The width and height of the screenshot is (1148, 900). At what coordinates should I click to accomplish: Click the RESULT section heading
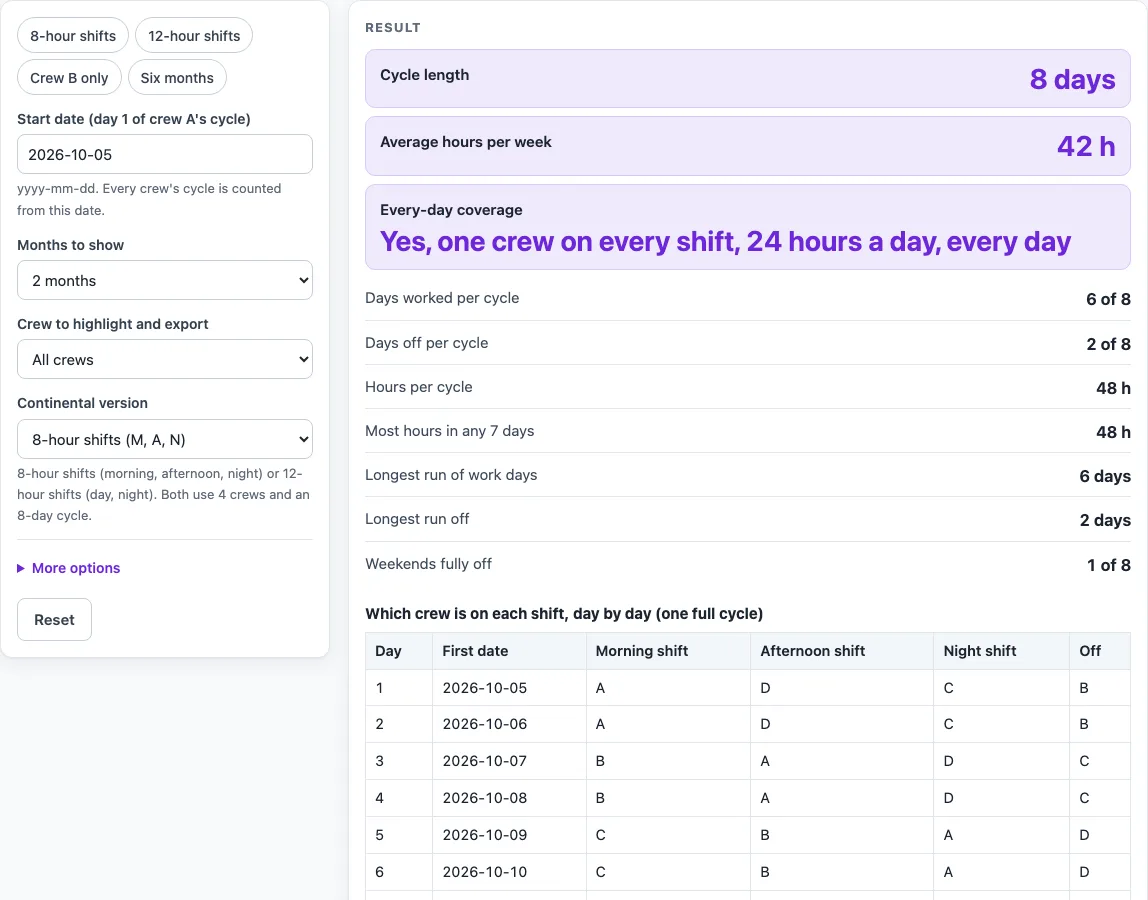[393, 28]
